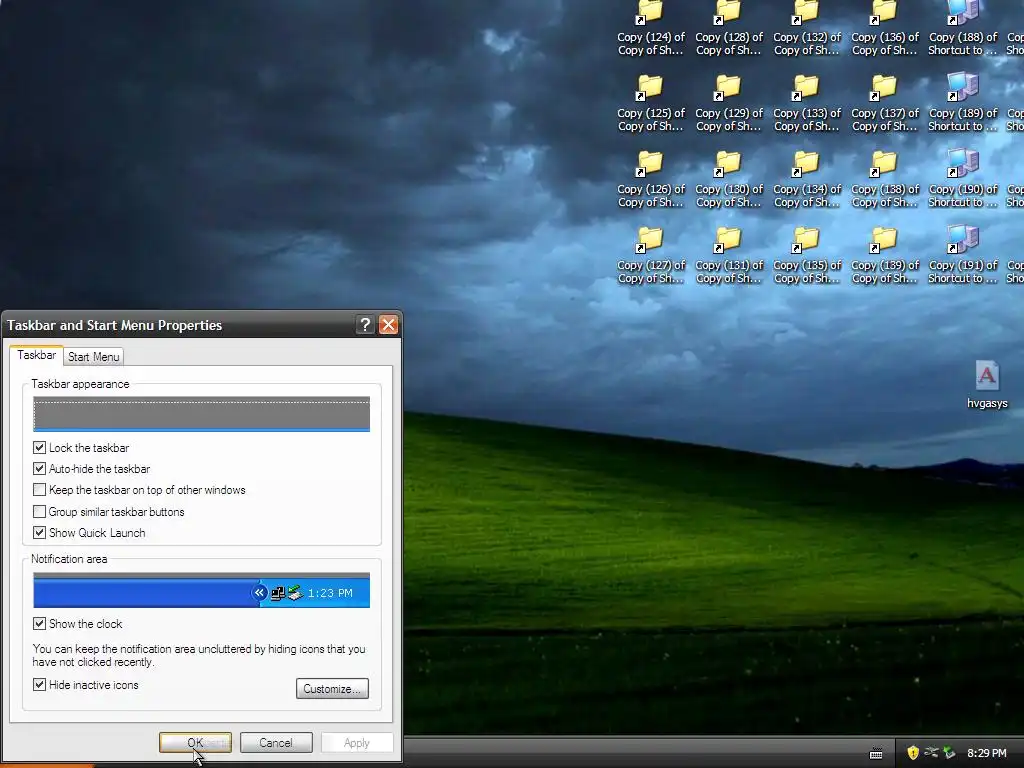
Task: Open the on-screen keyboard taskbar icon
Action: tap(876, 754)
